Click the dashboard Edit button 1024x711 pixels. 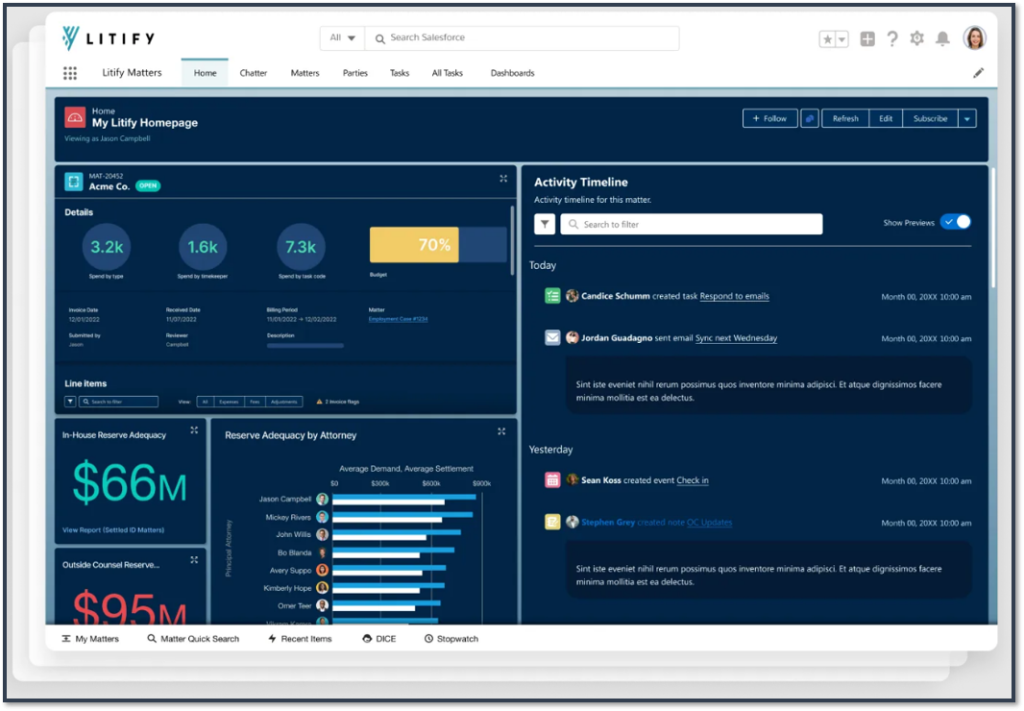pos(886,118)
